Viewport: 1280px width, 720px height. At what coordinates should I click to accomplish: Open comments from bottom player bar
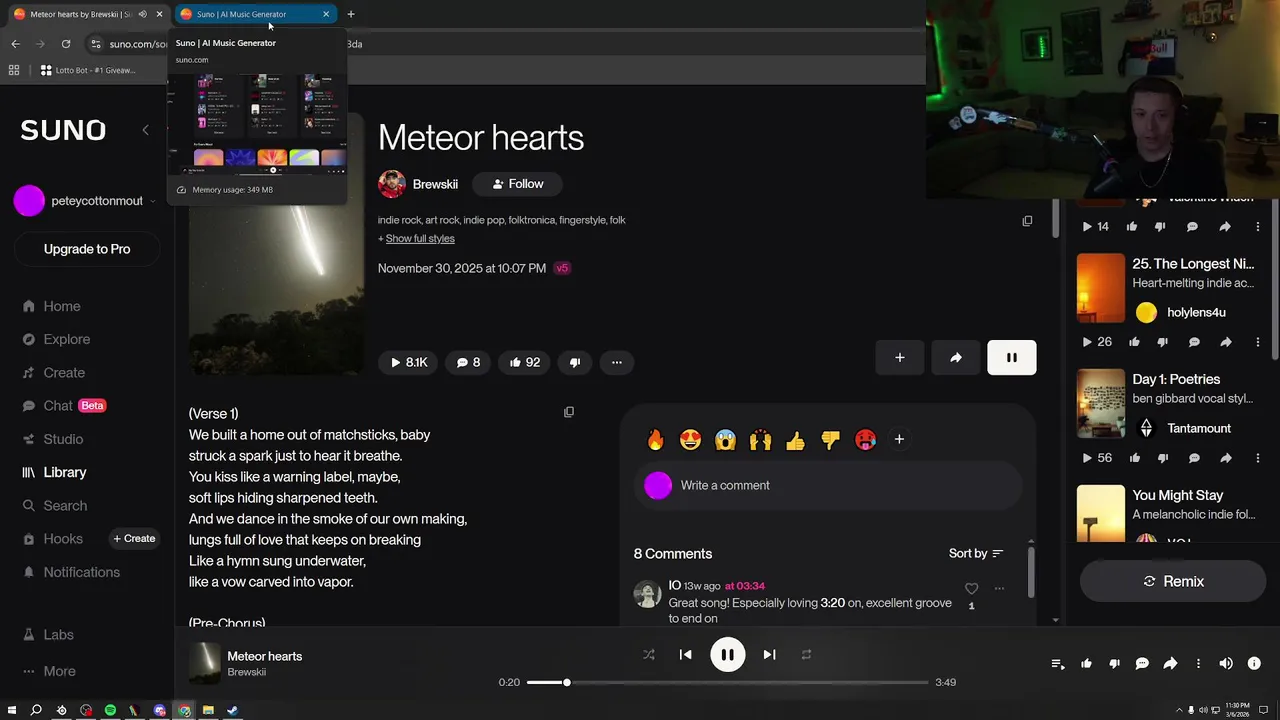[x=1142, y=663]
